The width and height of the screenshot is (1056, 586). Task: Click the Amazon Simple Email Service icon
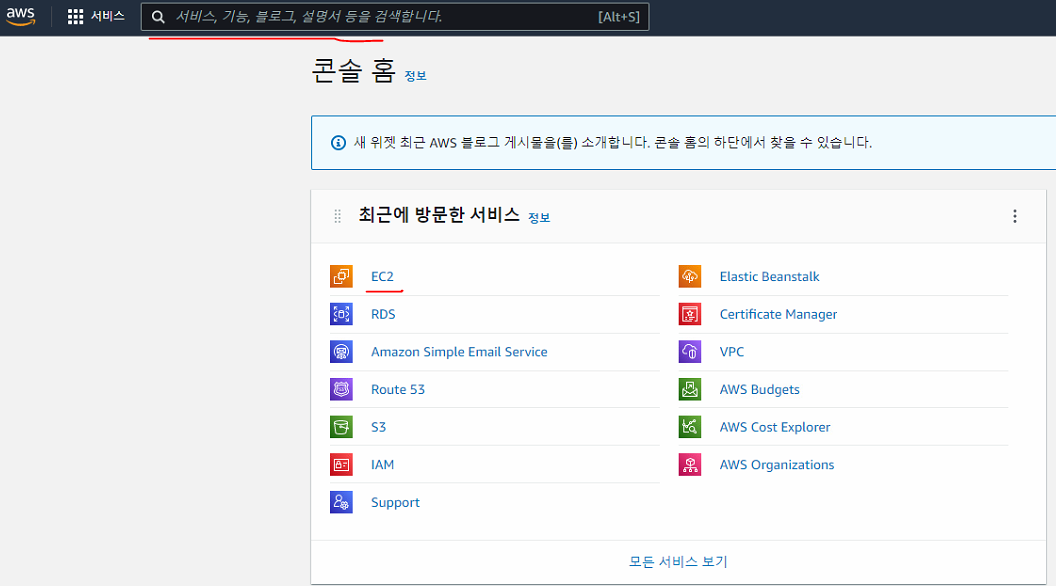[x=341, y=352]
